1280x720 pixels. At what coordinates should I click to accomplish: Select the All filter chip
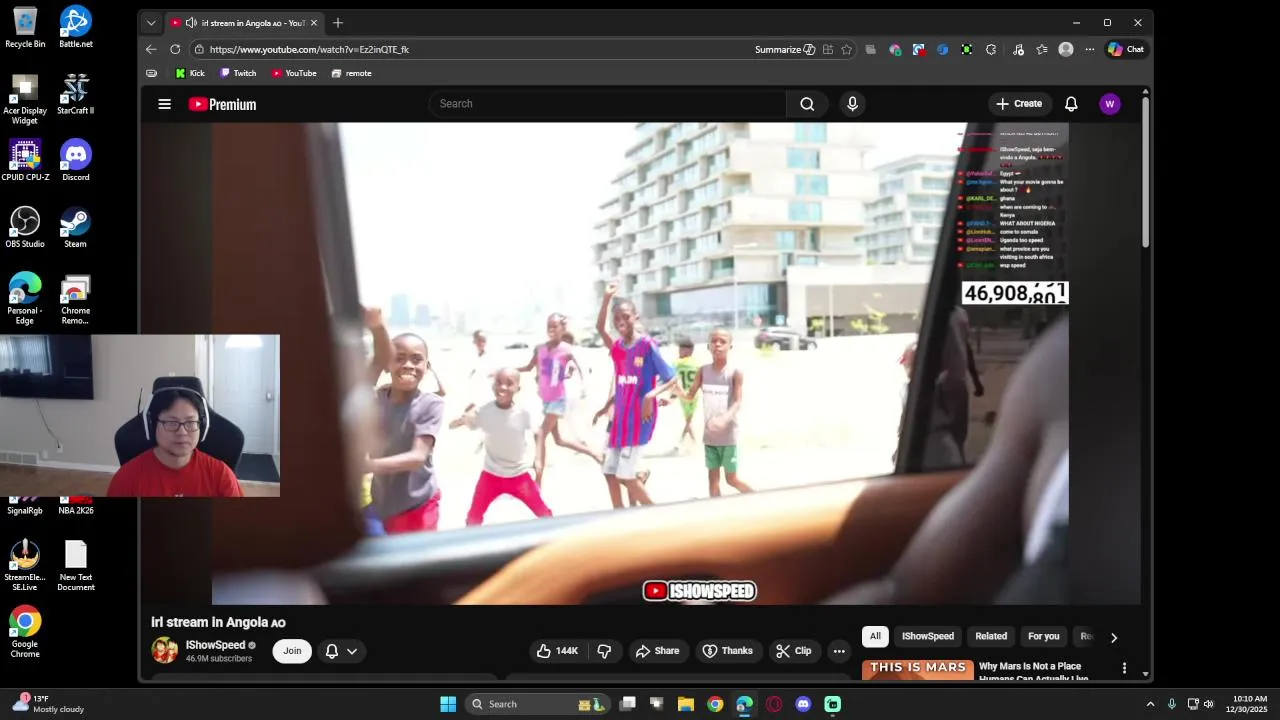click(x=875, y=636)
